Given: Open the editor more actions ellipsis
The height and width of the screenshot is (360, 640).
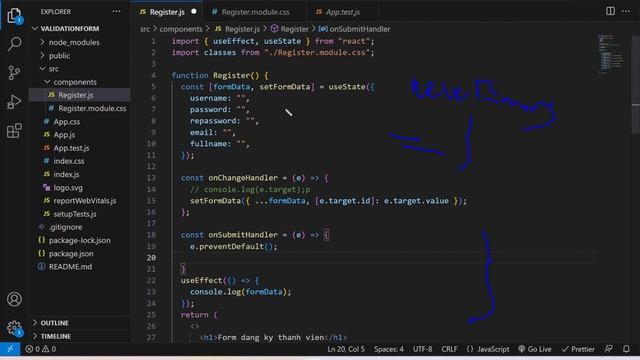Looking at the screenshot, I should (626, 11).
